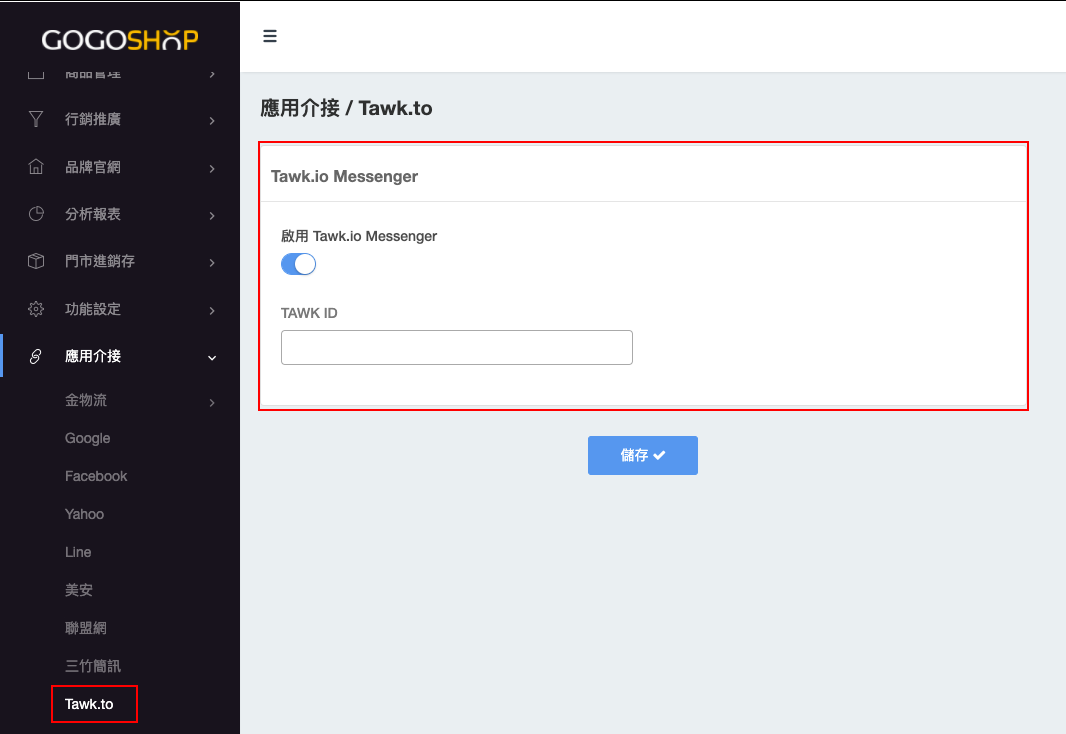Image resolution: width=1066 pixels, height=734 pixels.
Task: Click the 應用介接 / Tawk.to page title
Action: [x=346, y=108]
